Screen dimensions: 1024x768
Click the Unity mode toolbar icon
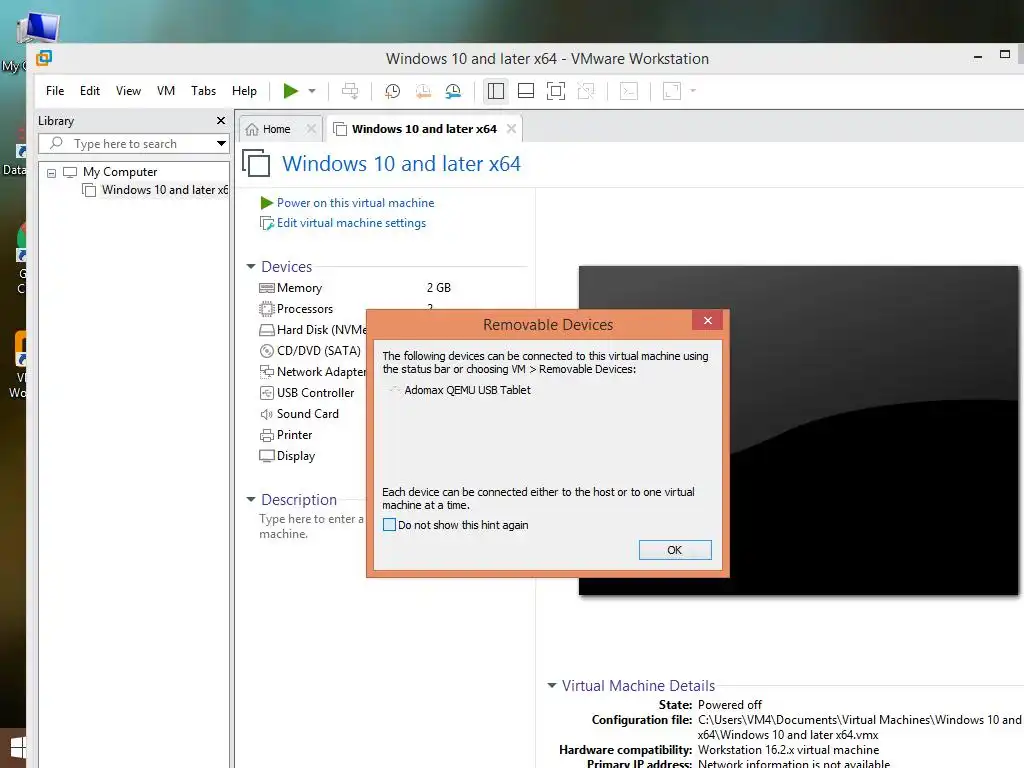[586, 91]
